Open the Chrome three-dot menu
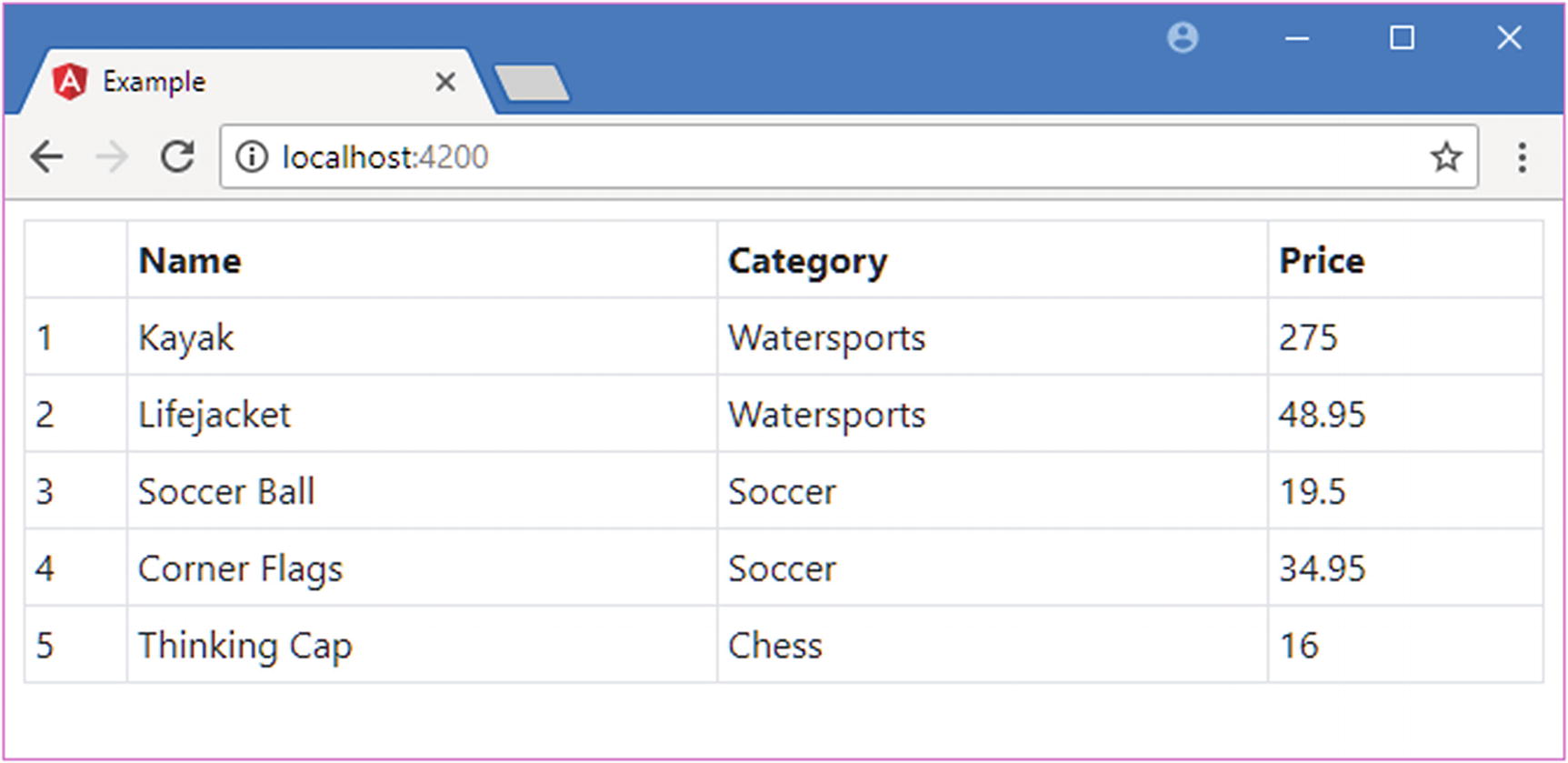1568x763 pixels. 1522,157
